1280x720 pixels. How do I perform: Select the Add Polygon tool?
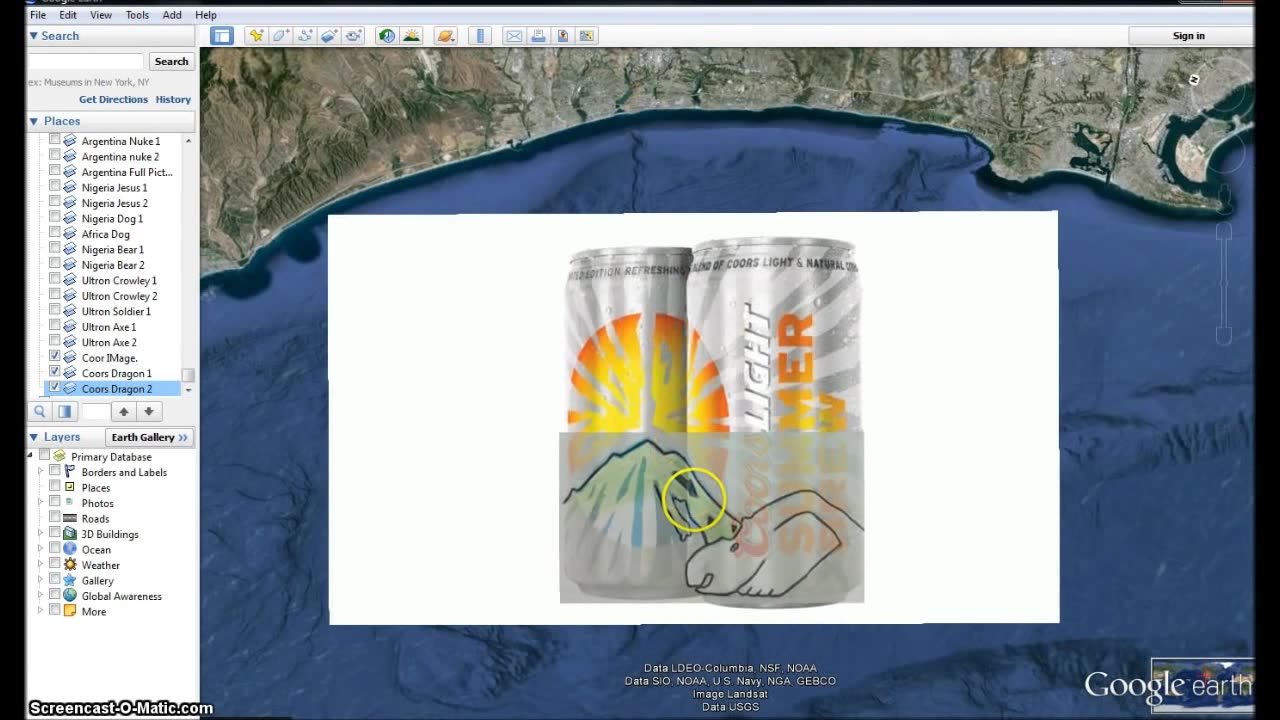click(x=281, y=36)
